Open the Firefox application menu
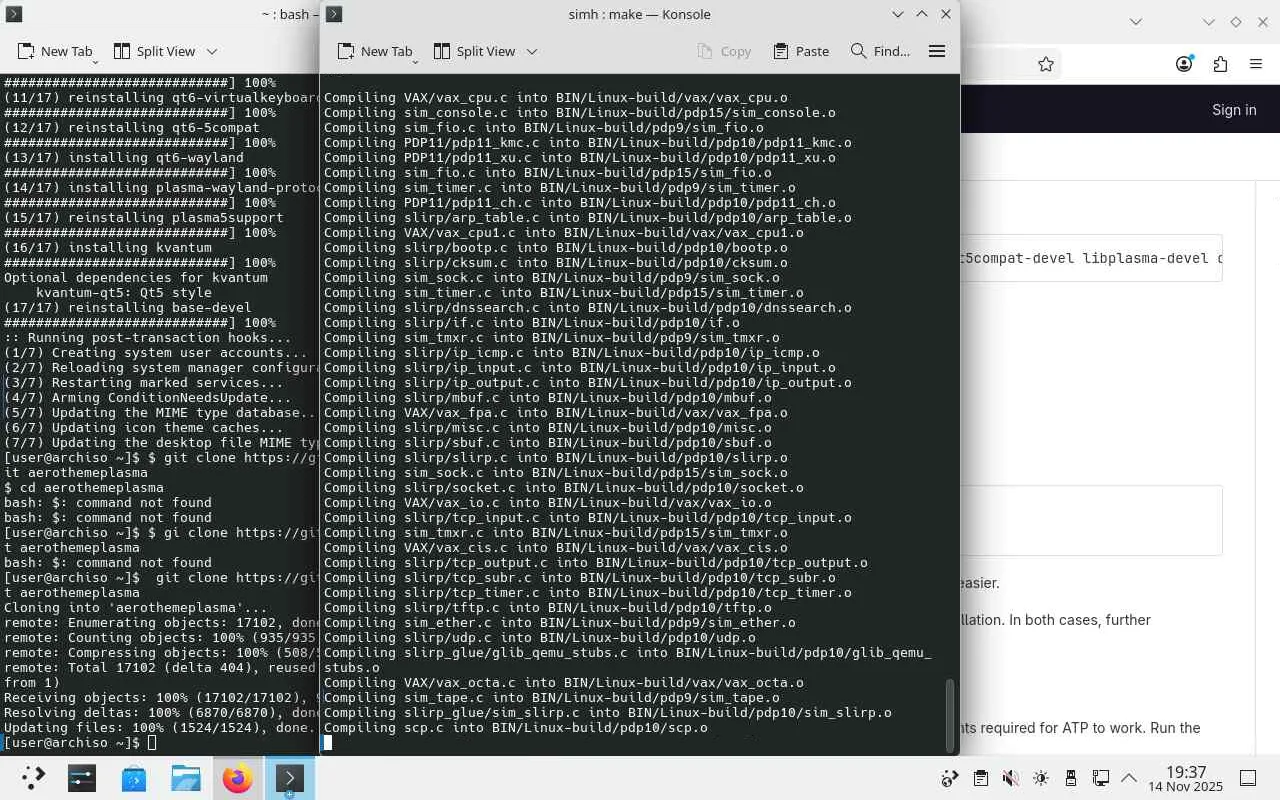Viewport: 1280px width, 800px height. coord(1256,64)
